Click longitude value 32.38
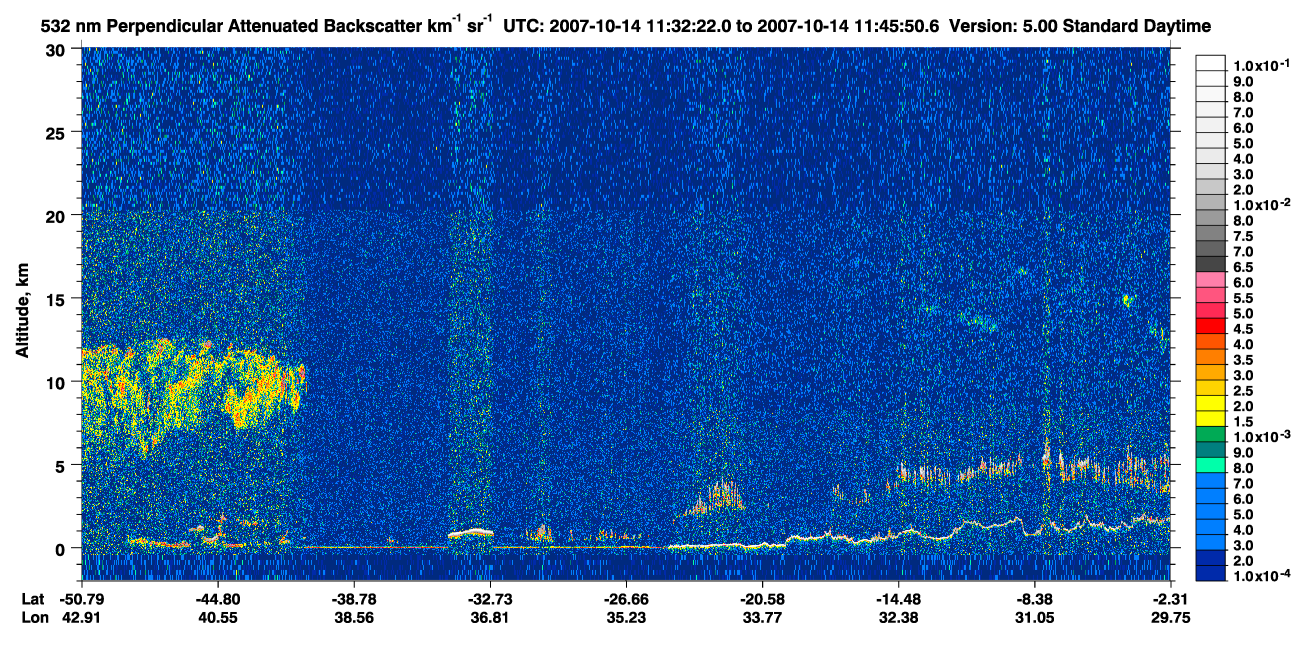Image resolution: width=1300 pixels, height=667 pixels. [x=898, y=618]
